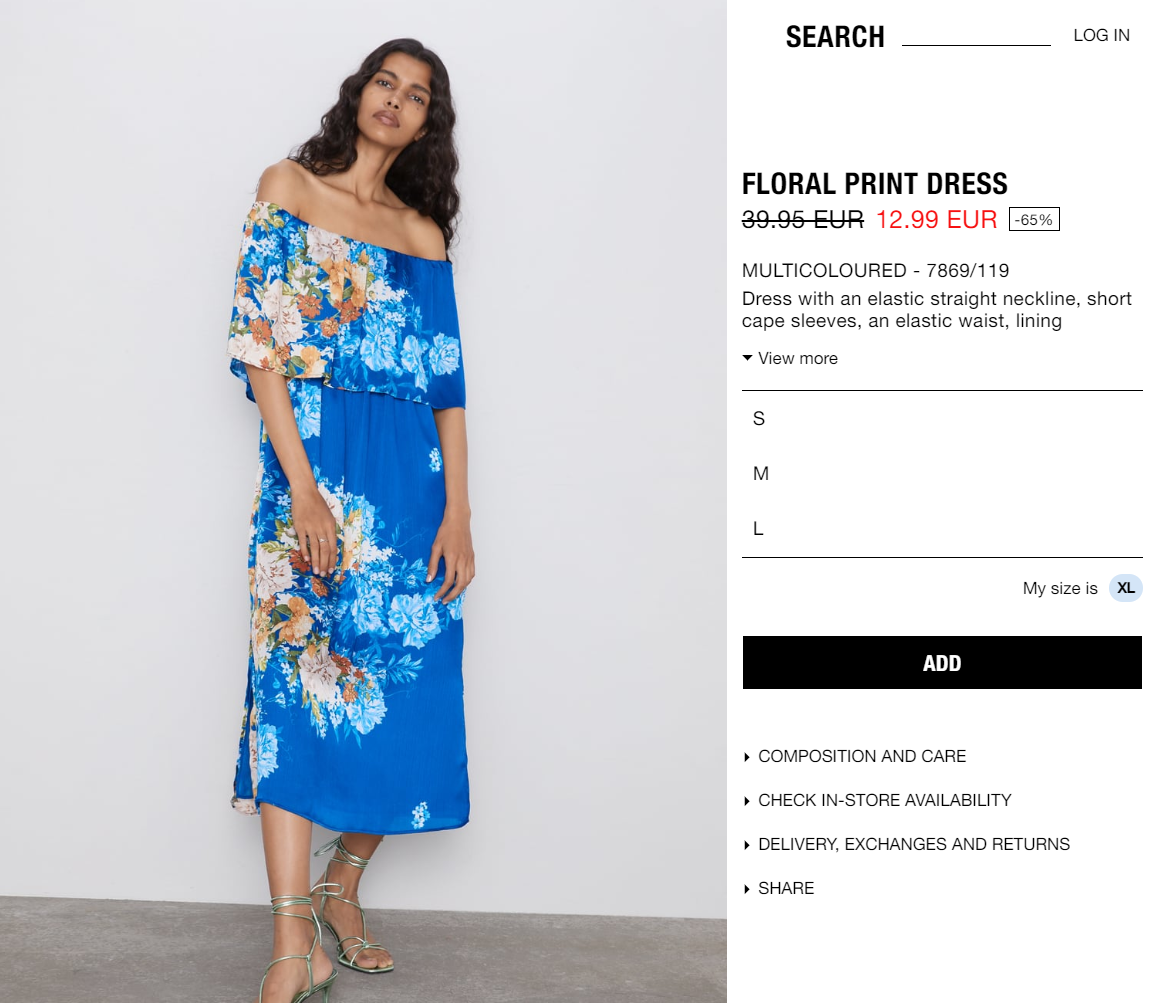1151x1003 pixels.
Task: Expand DELIVERY, EXCHANGES AND RETURNS
Action: [x=914, y=844]
